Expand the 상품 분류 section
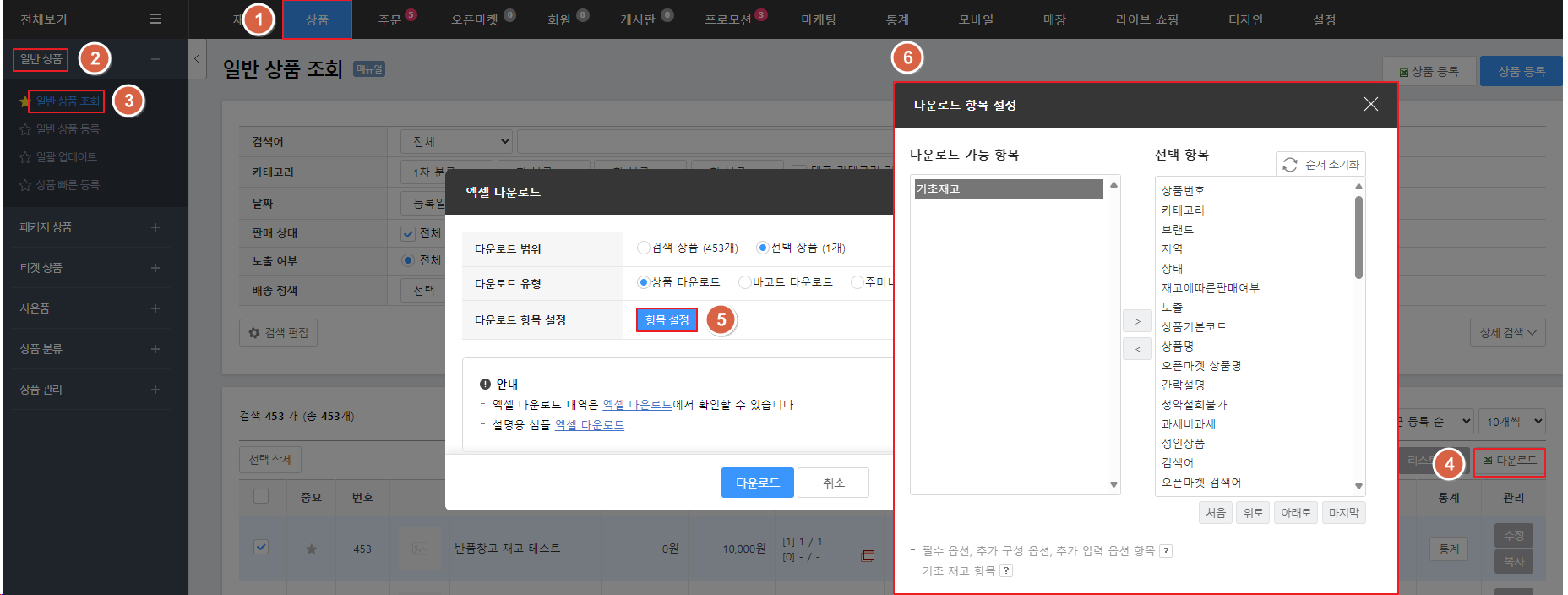This screenshot has height=595, width=1568. (155, 349)
